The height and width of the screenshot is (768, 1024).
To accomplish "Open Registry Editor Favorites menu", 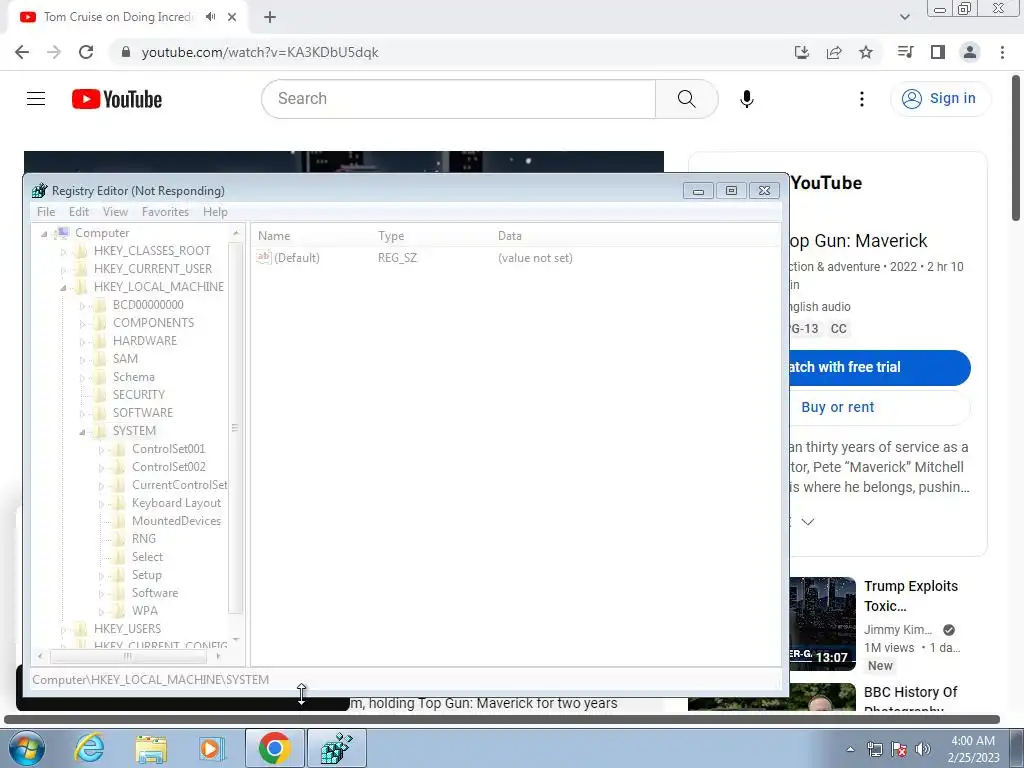I will tap(165, 212).
